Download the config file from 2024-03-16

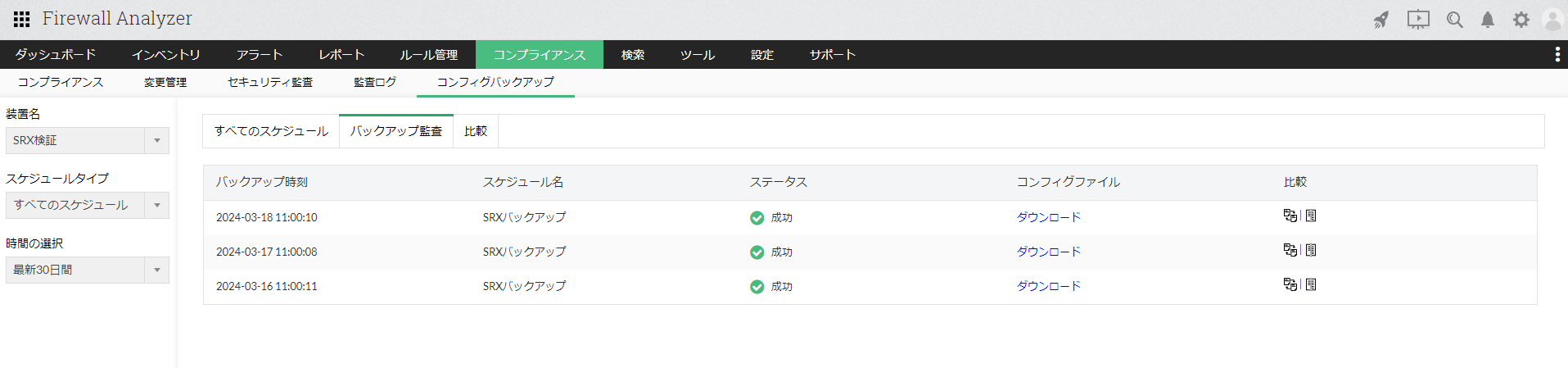coord(1048,286)
